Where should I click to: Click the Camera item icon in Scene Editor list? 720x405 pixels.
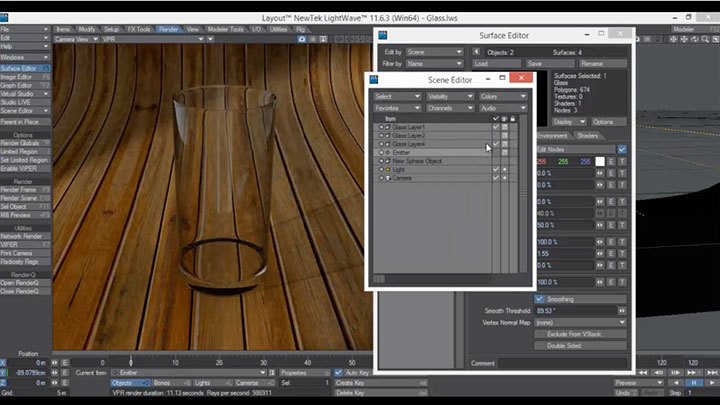point(388,178)
